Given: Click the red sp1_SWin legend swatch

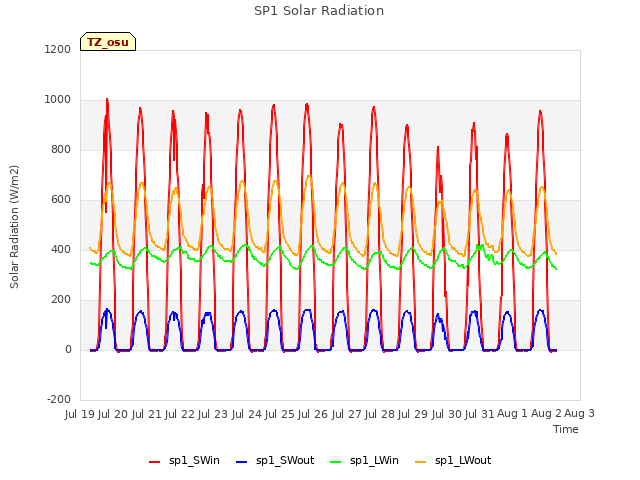Looking at the screenshot, I should 155,462.
